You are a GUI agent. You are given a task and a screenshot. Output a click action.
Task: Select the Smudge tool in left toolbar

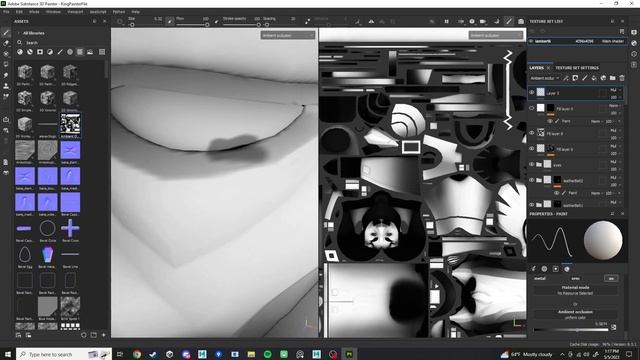[6, 75]
